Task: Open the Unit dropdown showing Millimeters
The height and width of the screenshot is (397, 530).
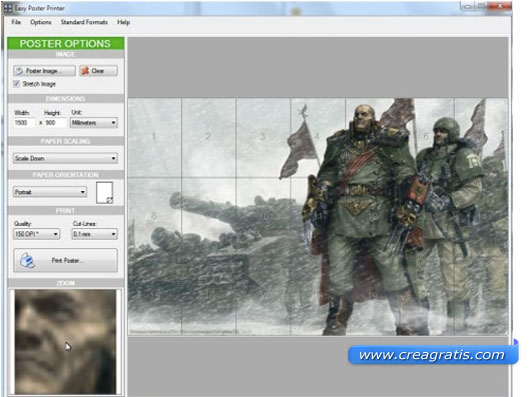Action: [94, 123]
